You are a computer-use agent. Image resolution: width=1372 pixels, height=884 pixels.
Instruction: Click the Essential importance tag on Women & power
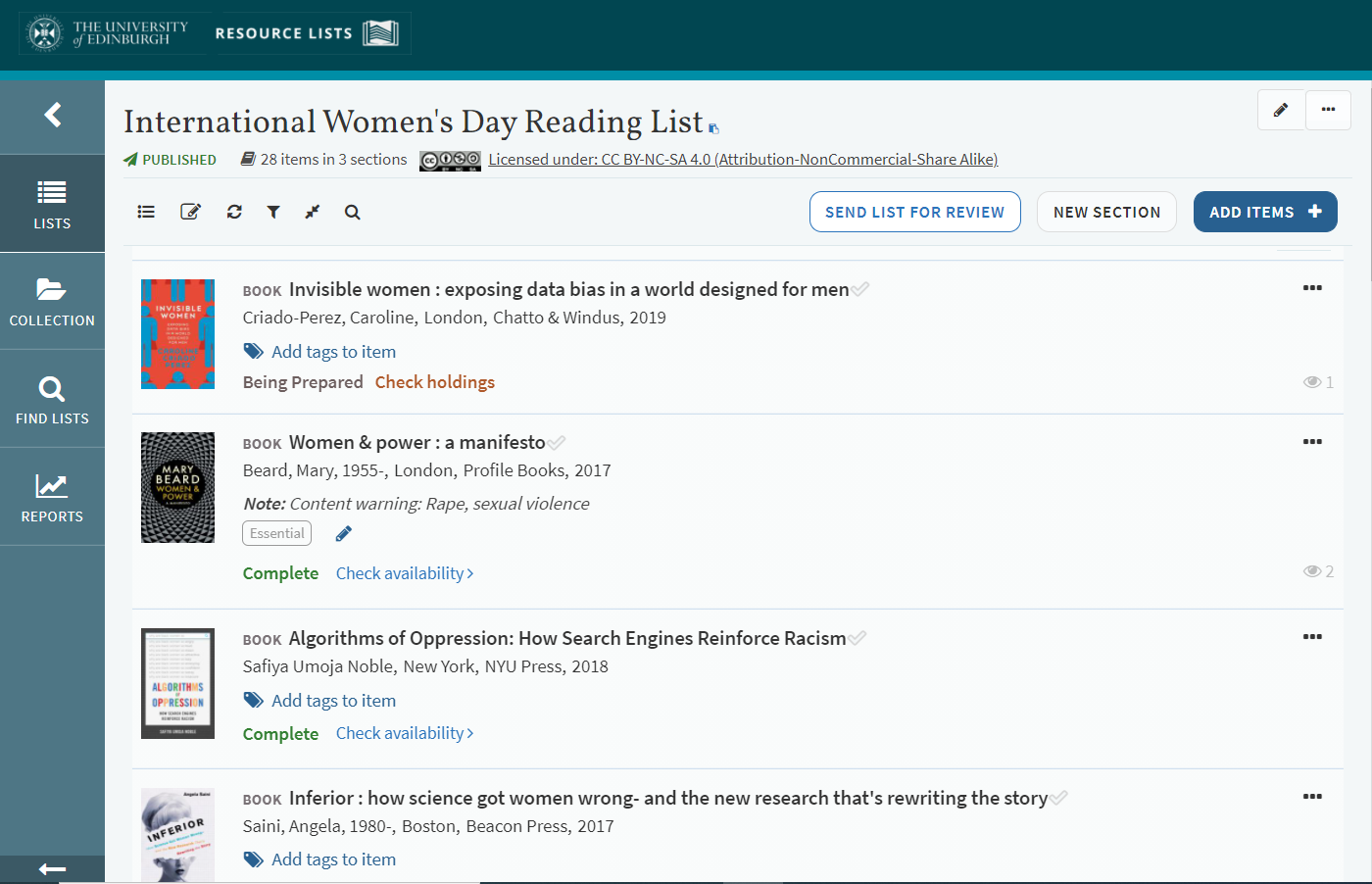(276, 532)
